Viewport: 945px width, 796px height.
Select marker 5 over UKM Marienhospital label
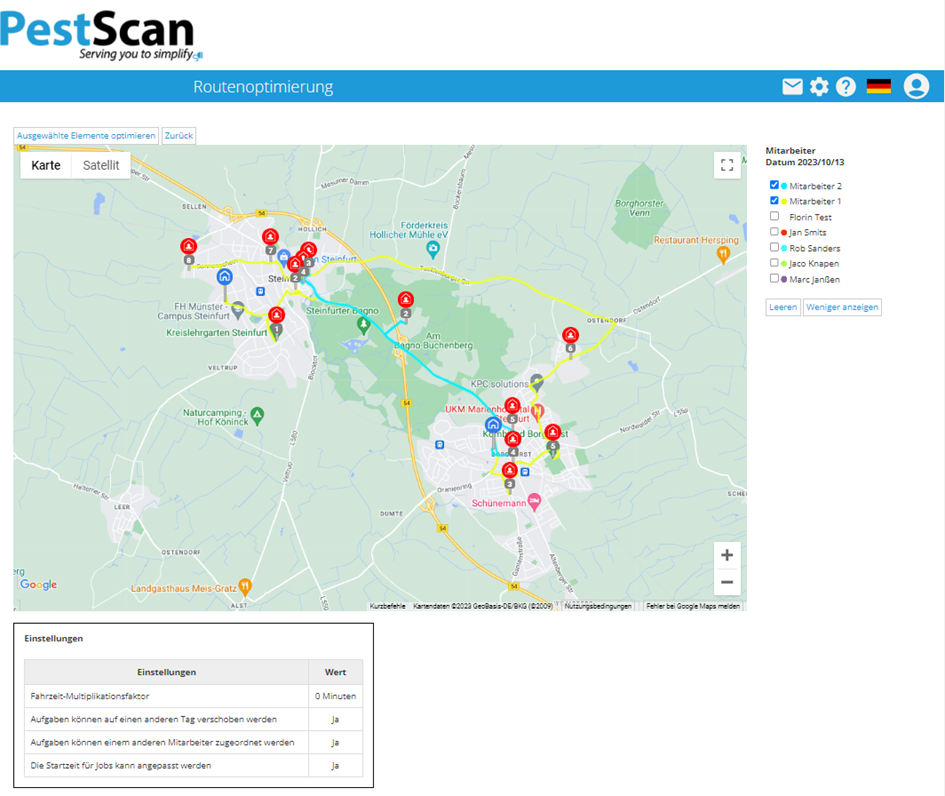[x=512, y=405]
